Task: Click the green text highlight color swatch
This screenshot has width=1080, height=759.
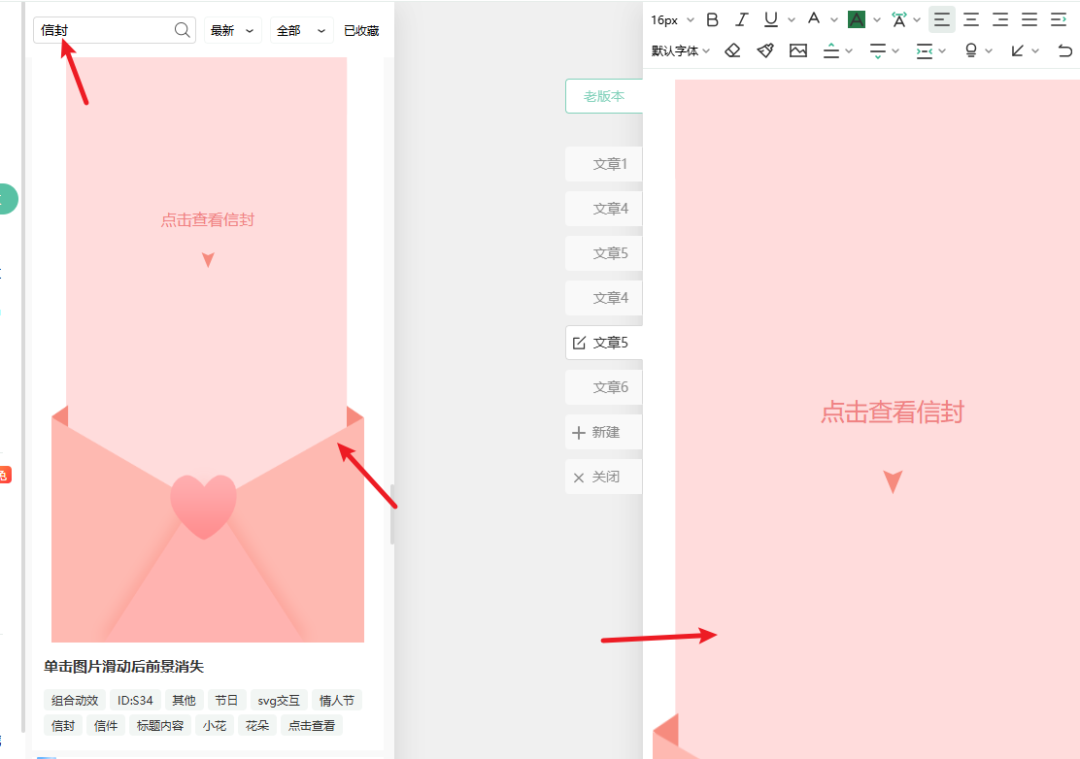Action: coord(856,19)
